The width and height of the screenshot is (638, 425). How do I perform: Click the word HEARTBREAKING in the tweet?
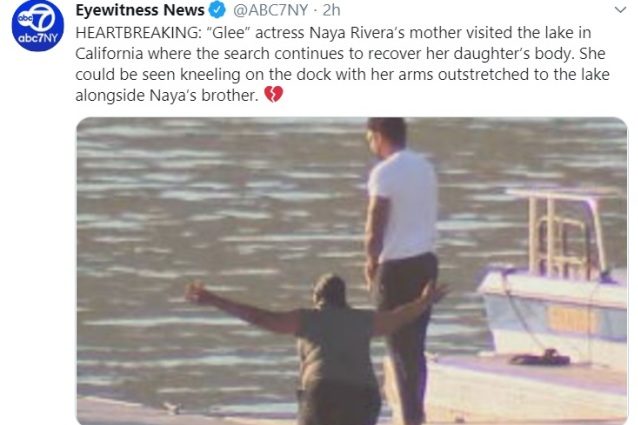click(138, 33)
